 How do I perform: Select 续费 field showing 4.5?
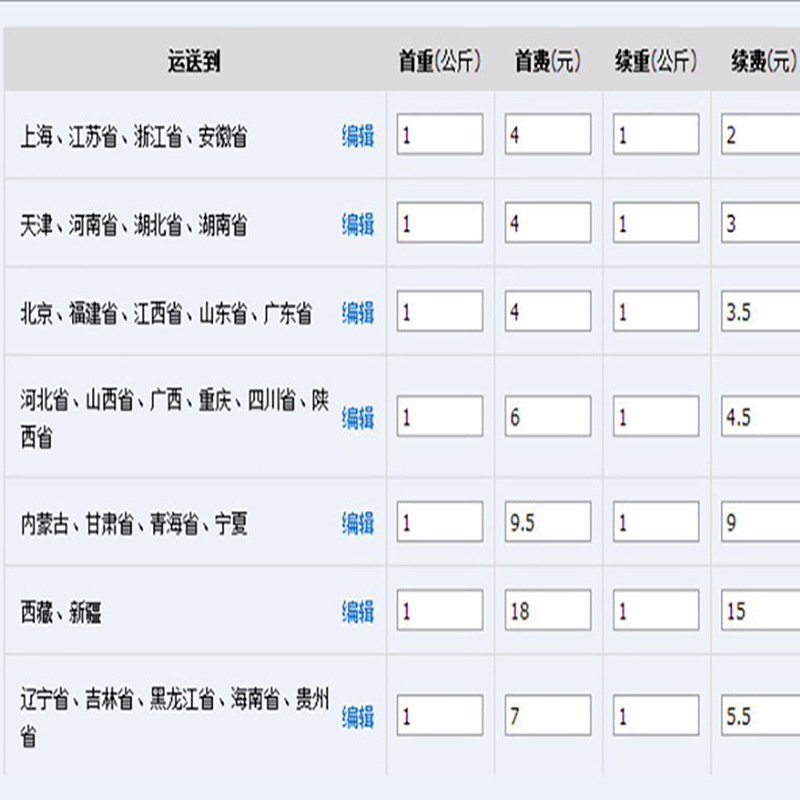pos(762,416)
